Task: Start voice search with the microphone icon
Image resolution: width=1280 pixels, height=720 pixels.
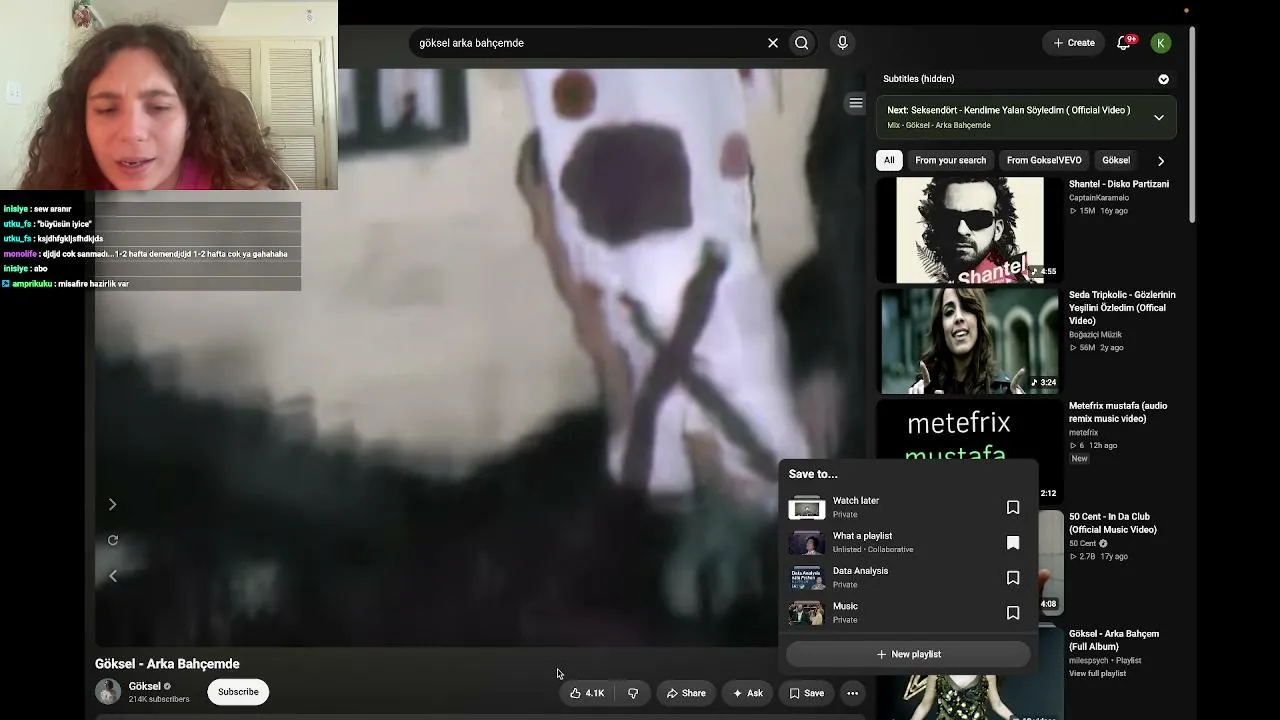Action: (842, 43)
